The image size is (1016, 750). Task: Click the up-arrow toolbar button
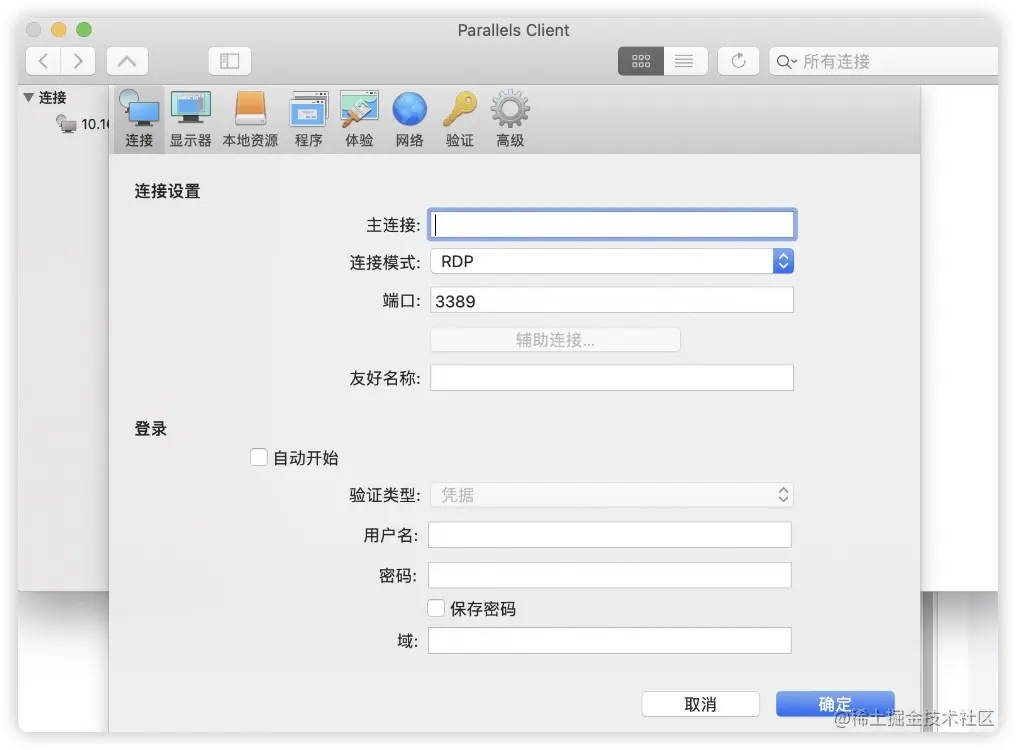click(127, 61)
